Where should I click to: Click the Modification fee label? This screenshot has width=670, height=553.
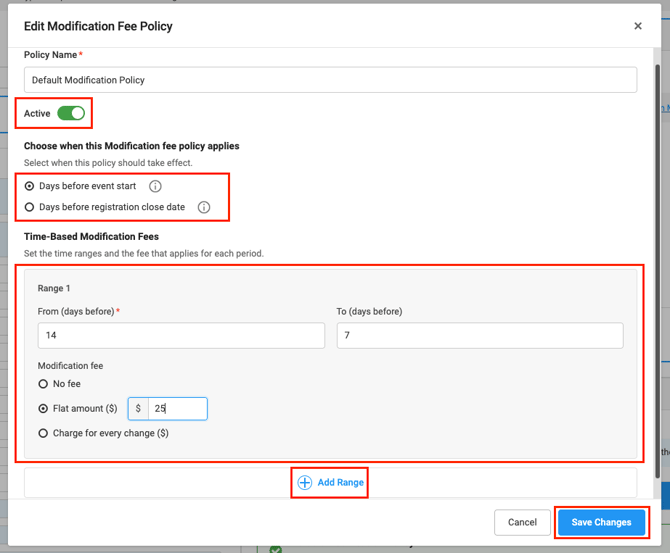click(x=71, y=366)
